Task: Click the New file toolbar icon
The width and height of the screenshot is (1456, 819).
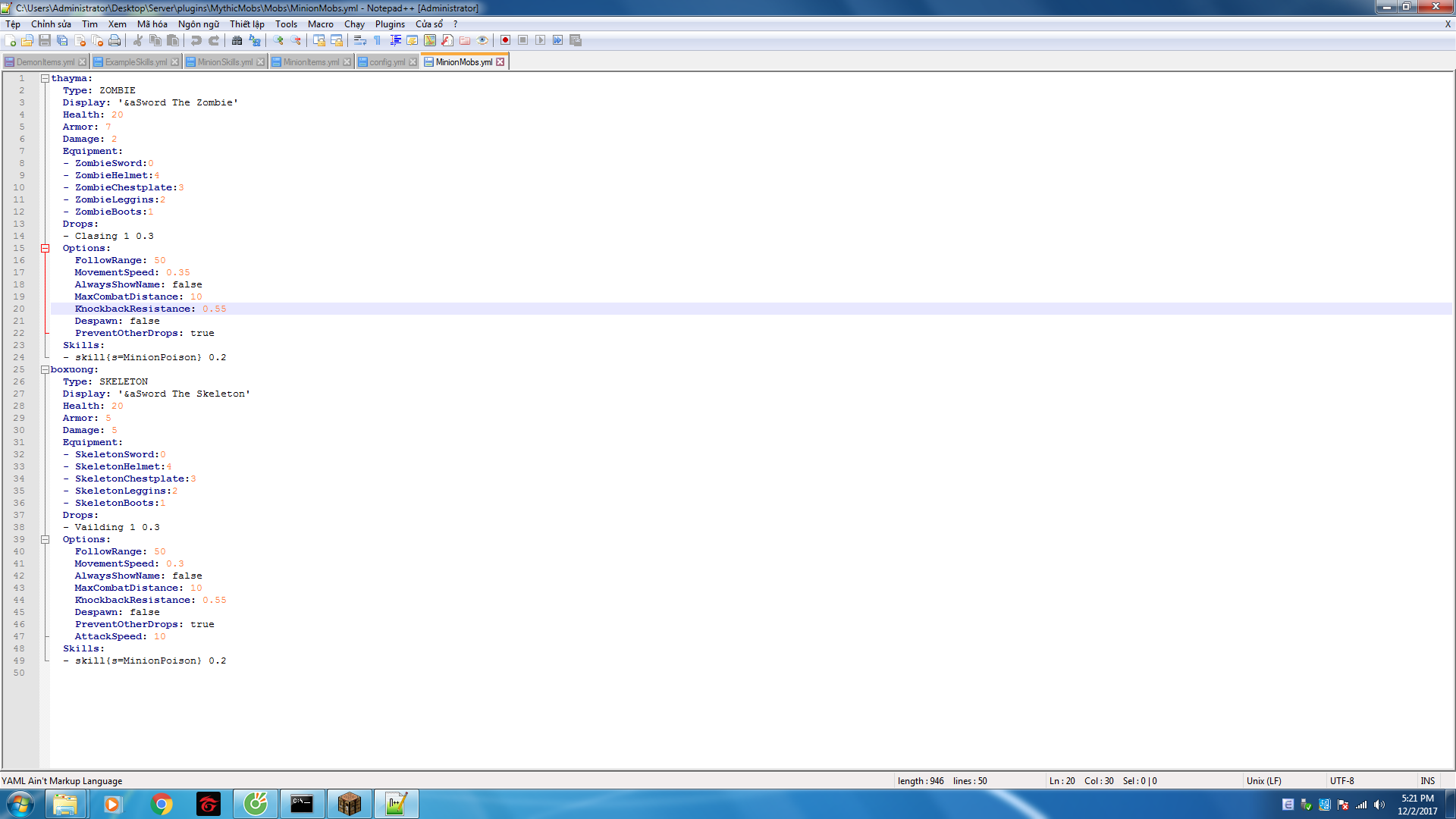Action: coord(10,40)
